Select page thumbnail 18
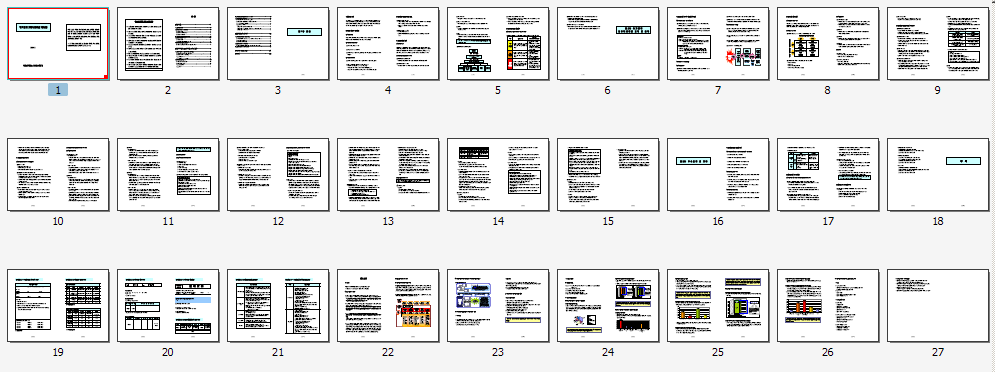Image resolution: width=995 pixels, height=372 pixels. 938,175
